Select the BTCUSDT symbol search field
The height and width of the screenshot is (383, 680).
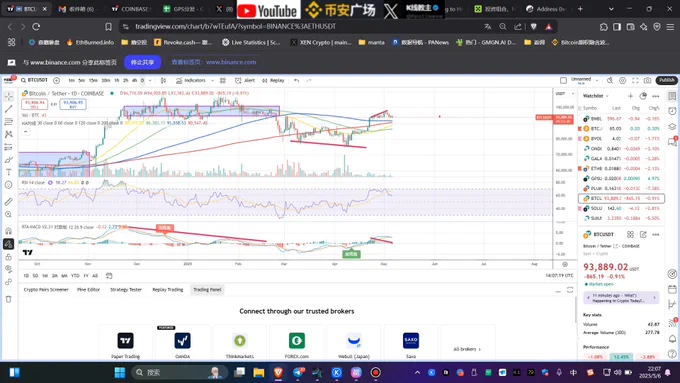tap(34, 80)
